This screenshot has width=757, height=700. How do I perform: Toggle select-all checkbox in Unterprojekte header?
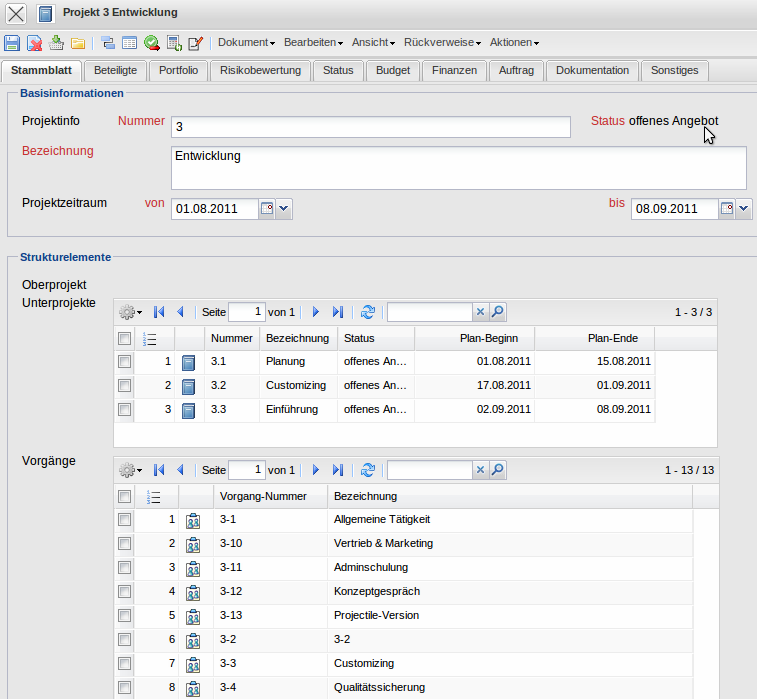point(125,338)
